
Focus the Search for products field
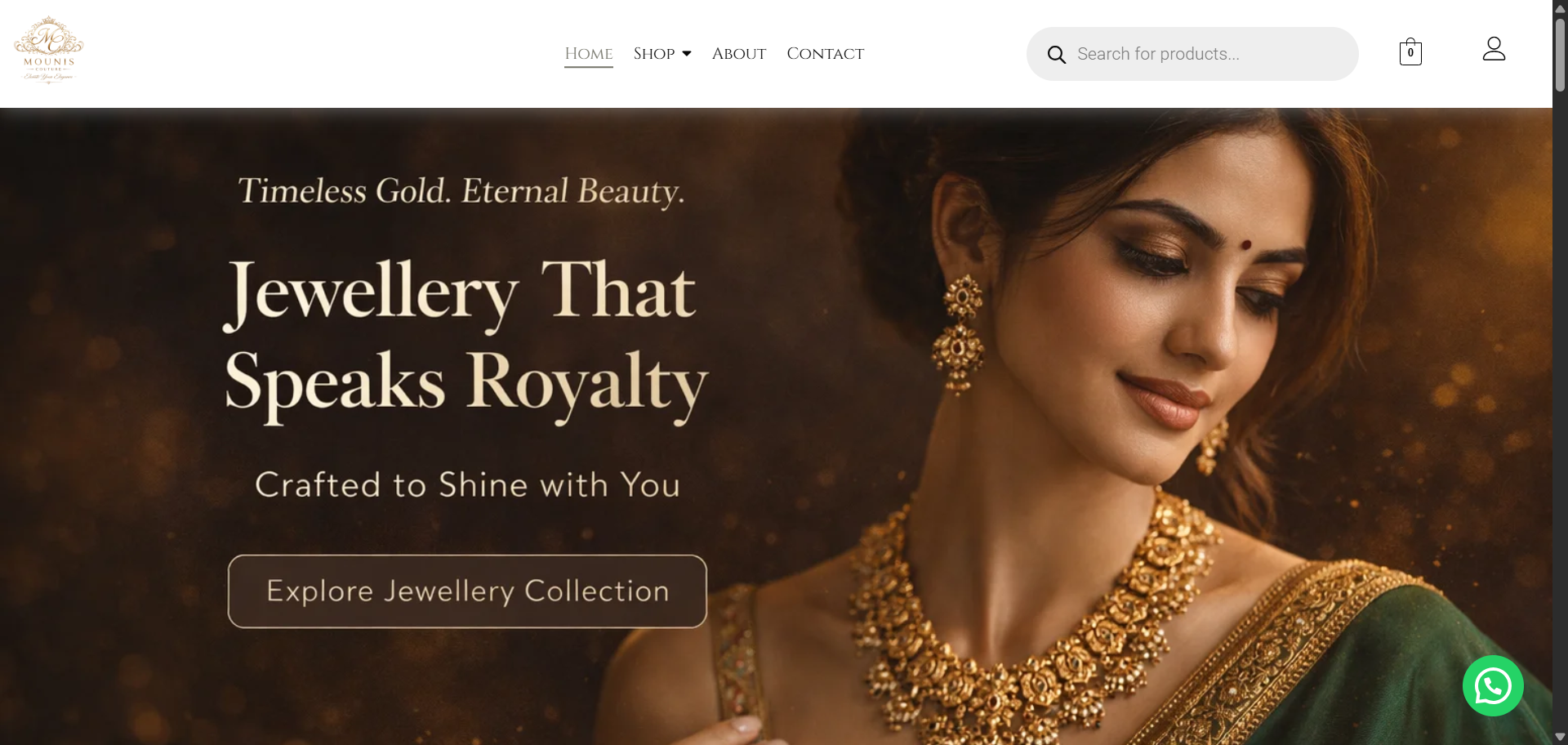tap(1192, 54)
